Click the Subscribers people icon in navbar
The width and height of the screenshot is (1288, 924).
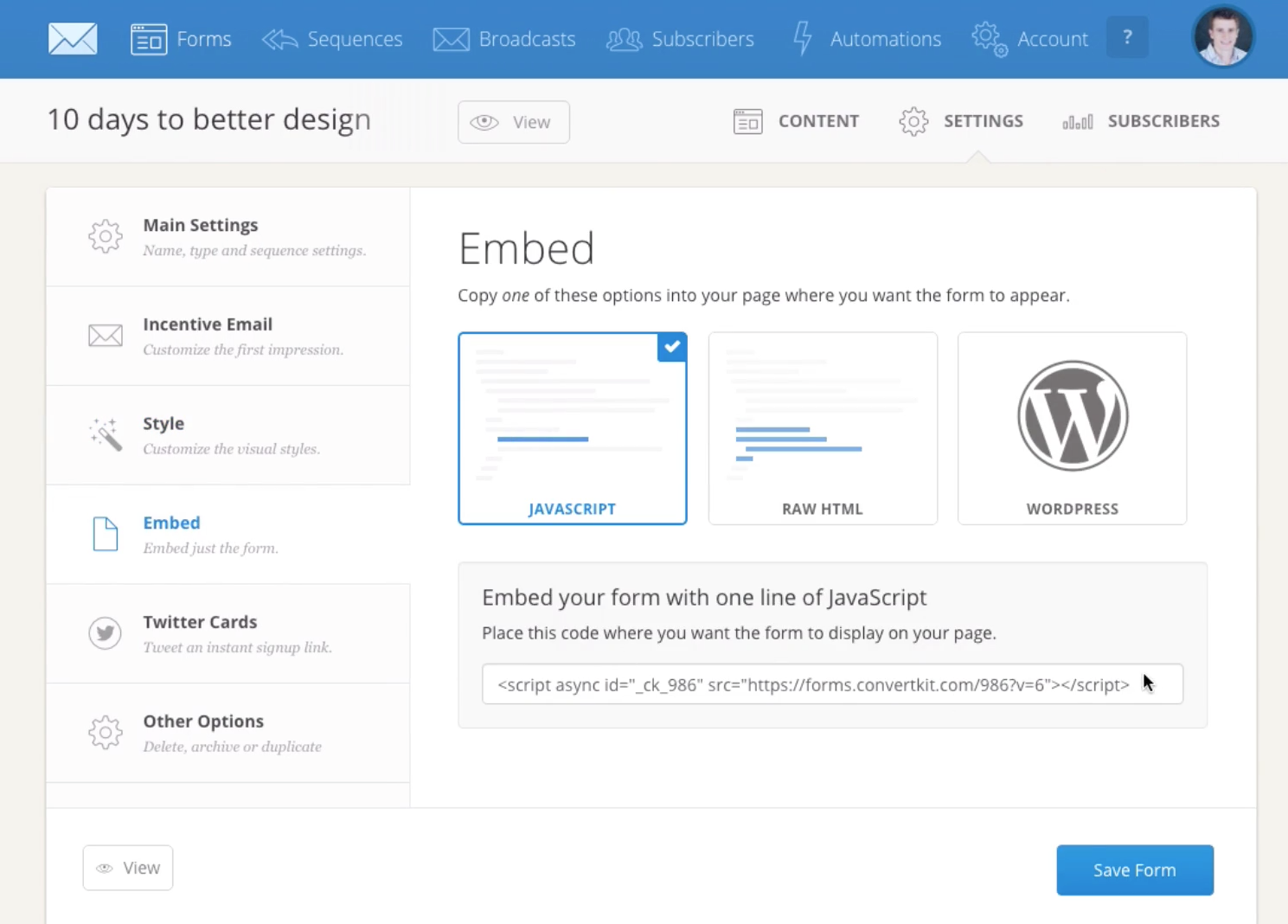[x=625, y=39]
